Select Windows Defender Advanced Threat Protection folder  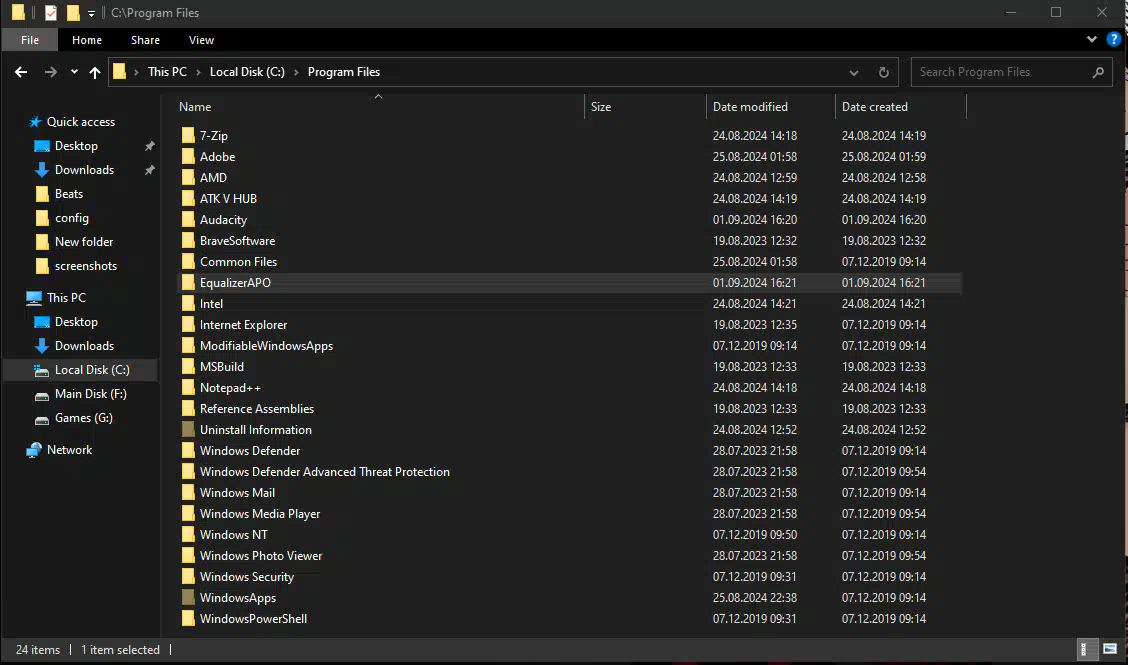(x=324, y=471)
